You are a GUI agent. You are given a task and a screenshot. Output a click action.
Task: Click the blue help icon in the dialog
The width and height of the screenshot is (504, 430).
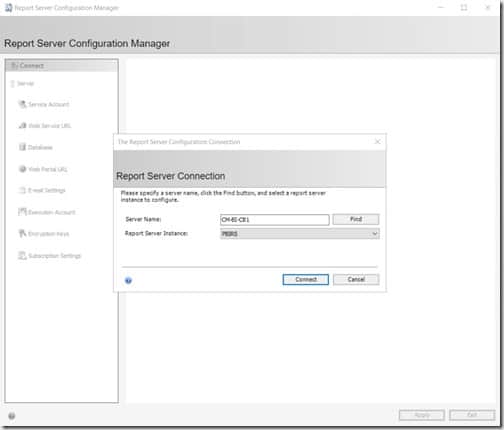128,281
